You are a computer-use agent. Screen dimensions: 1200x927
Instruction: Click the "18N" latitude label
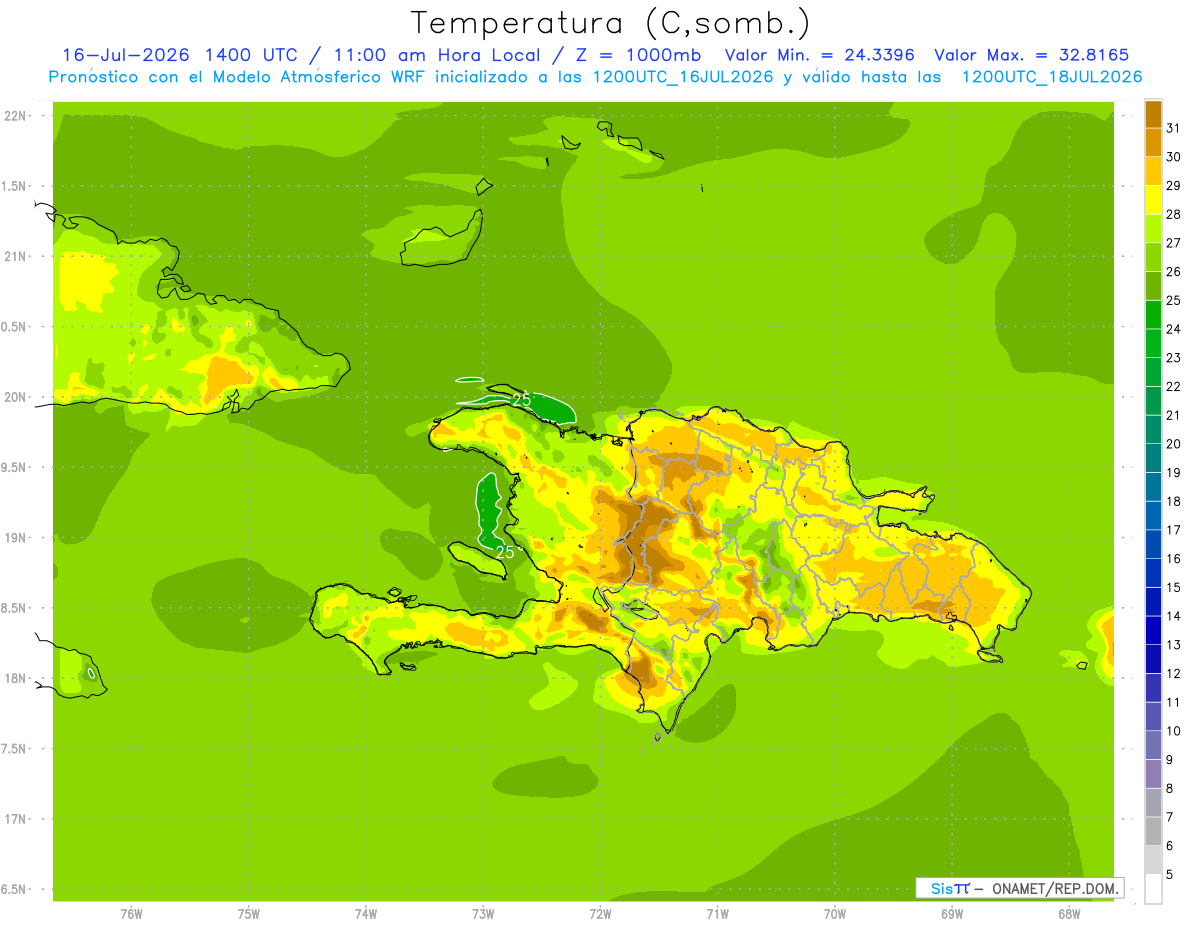point(16,678)
